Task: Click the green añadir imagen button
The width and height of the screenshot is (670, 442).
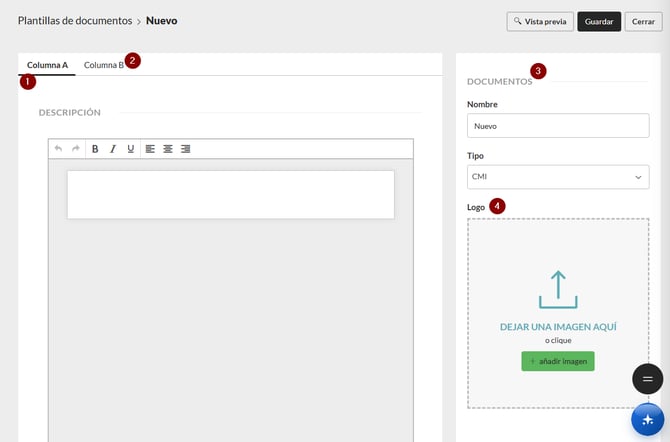Action: coord(558,361)
